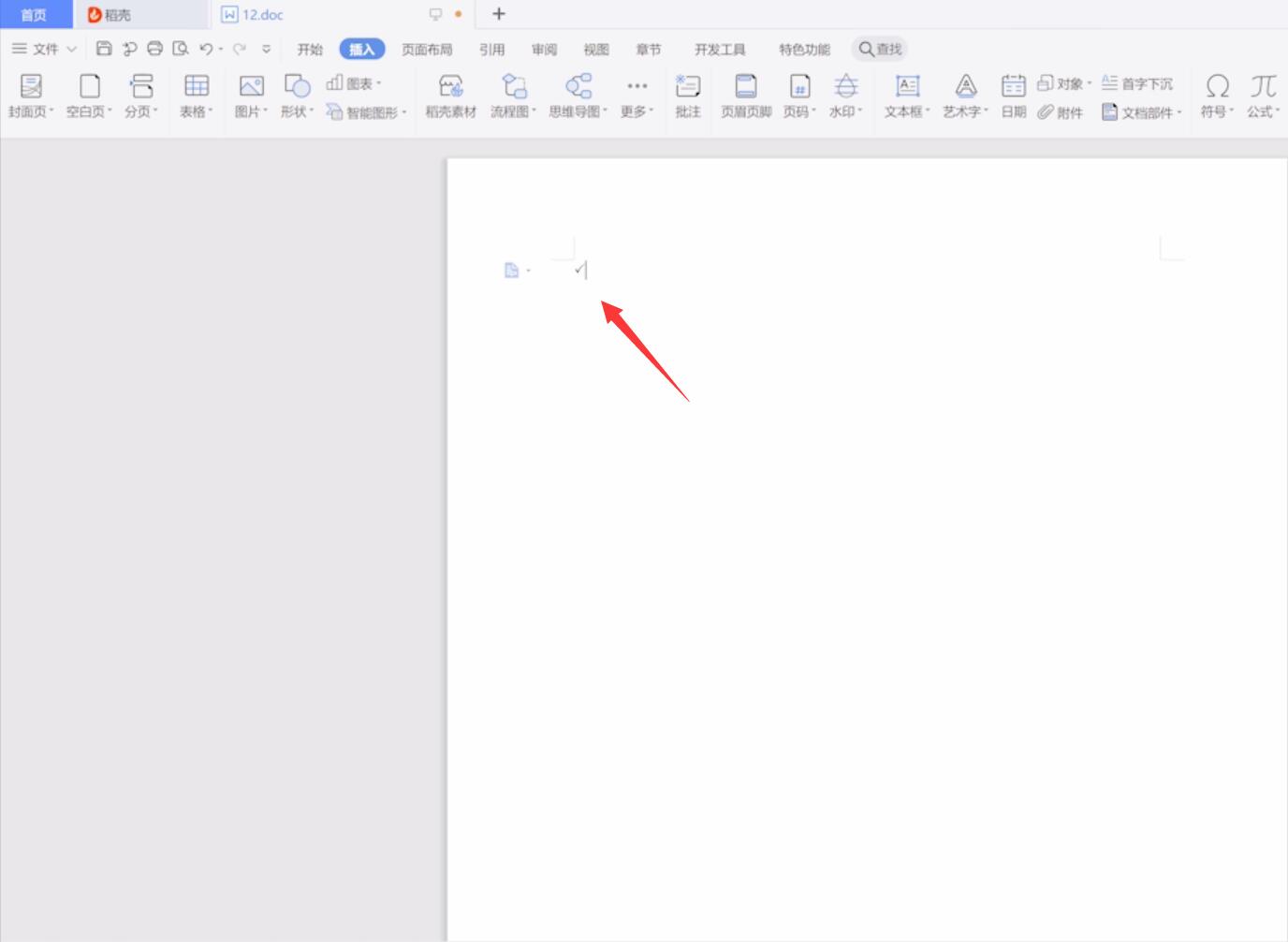The image size is (1288, 942).
Task: Open the Special Features (特色功能) tab
Action: [804, 50]
